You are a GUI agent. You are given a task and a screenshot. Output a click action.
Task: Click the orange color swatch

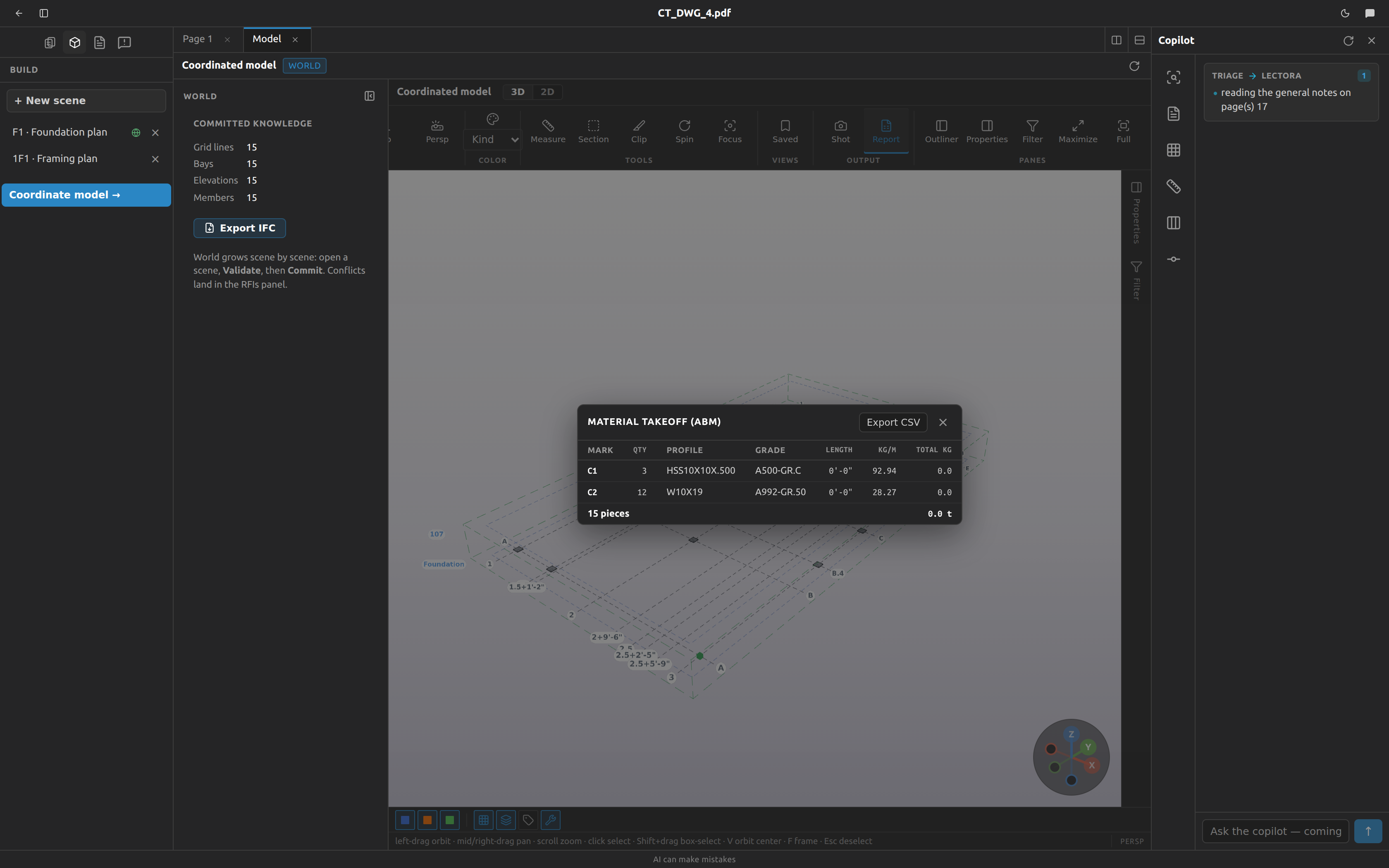point(427,820)
